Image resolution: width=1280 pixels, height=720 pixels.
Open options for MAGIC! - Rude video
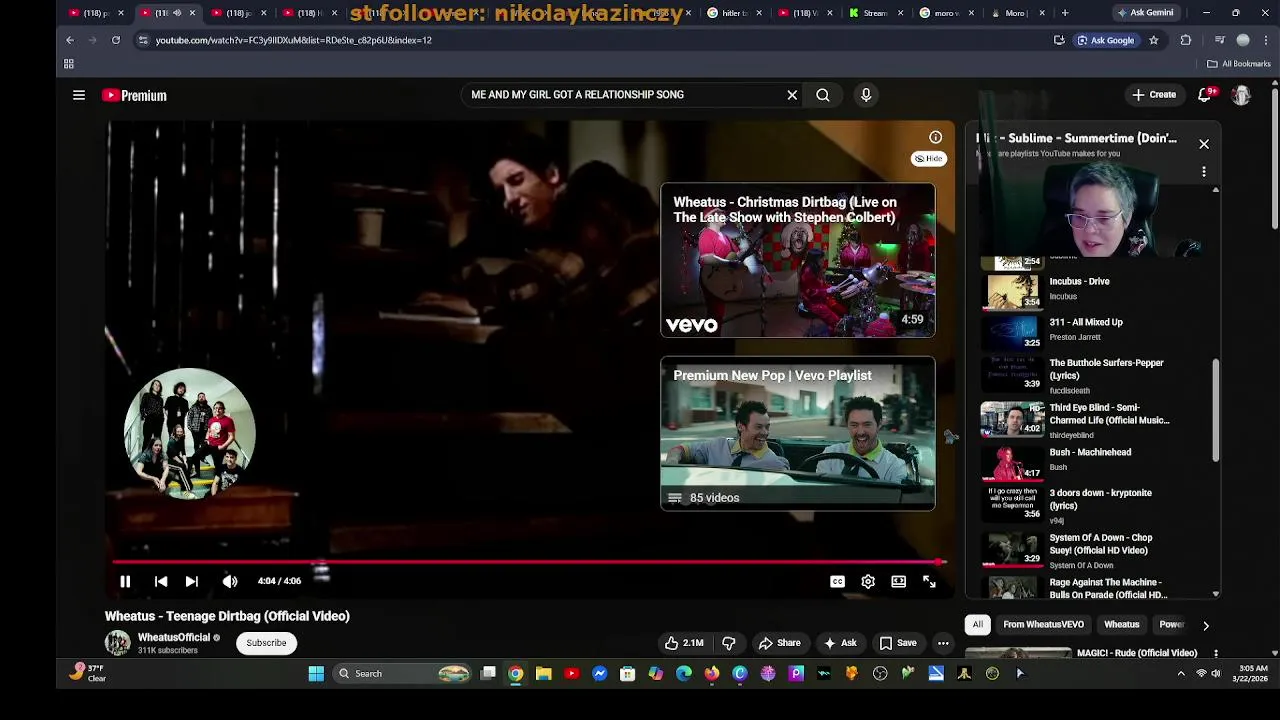[1216, 653]
